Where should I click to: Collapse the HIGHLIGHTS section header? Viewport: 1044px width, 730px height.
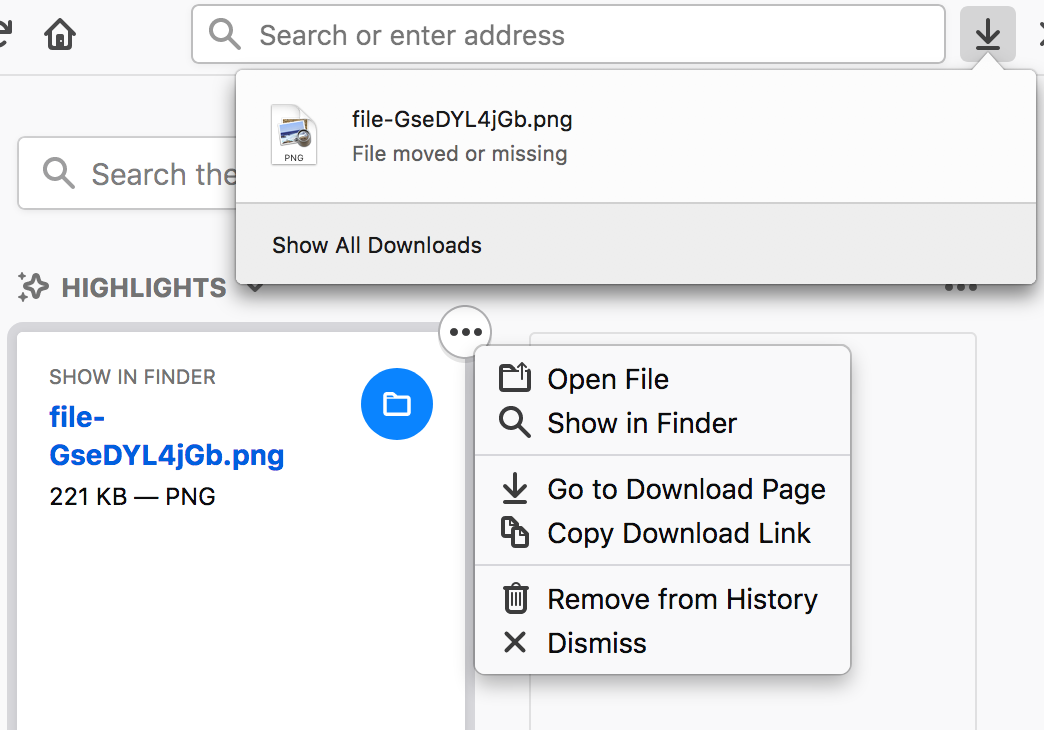pos(143,288)
